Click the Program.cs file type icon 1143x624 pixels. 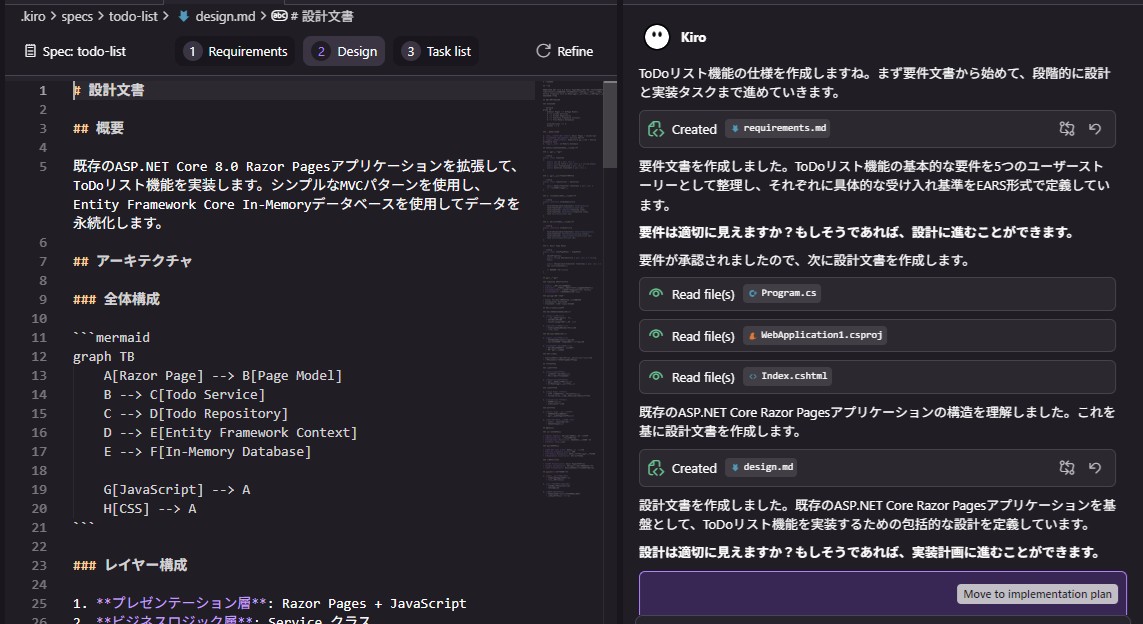pyautogui.click(x=753, y=294)
